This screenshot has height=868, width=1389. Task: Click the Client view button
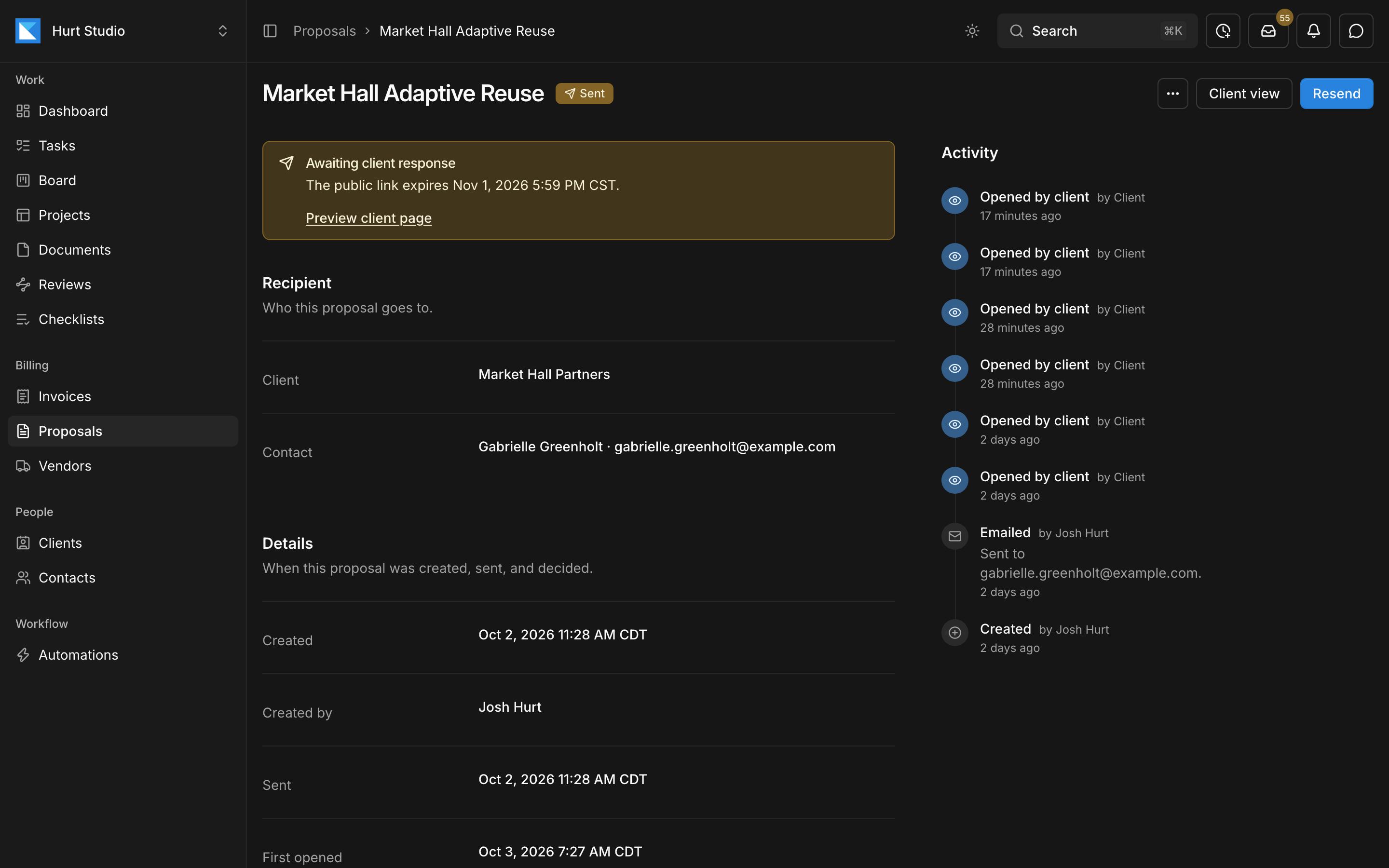(1244, 94)
